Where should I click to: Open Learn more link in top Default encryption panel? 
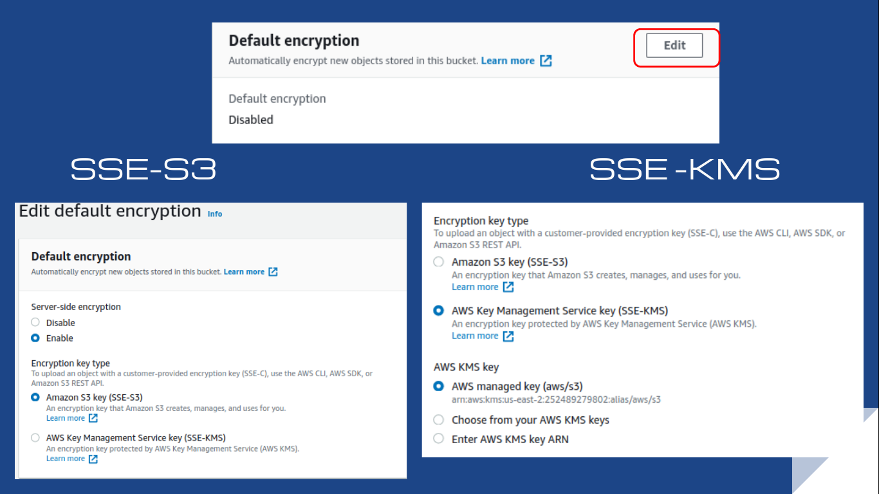click(507, 61)
